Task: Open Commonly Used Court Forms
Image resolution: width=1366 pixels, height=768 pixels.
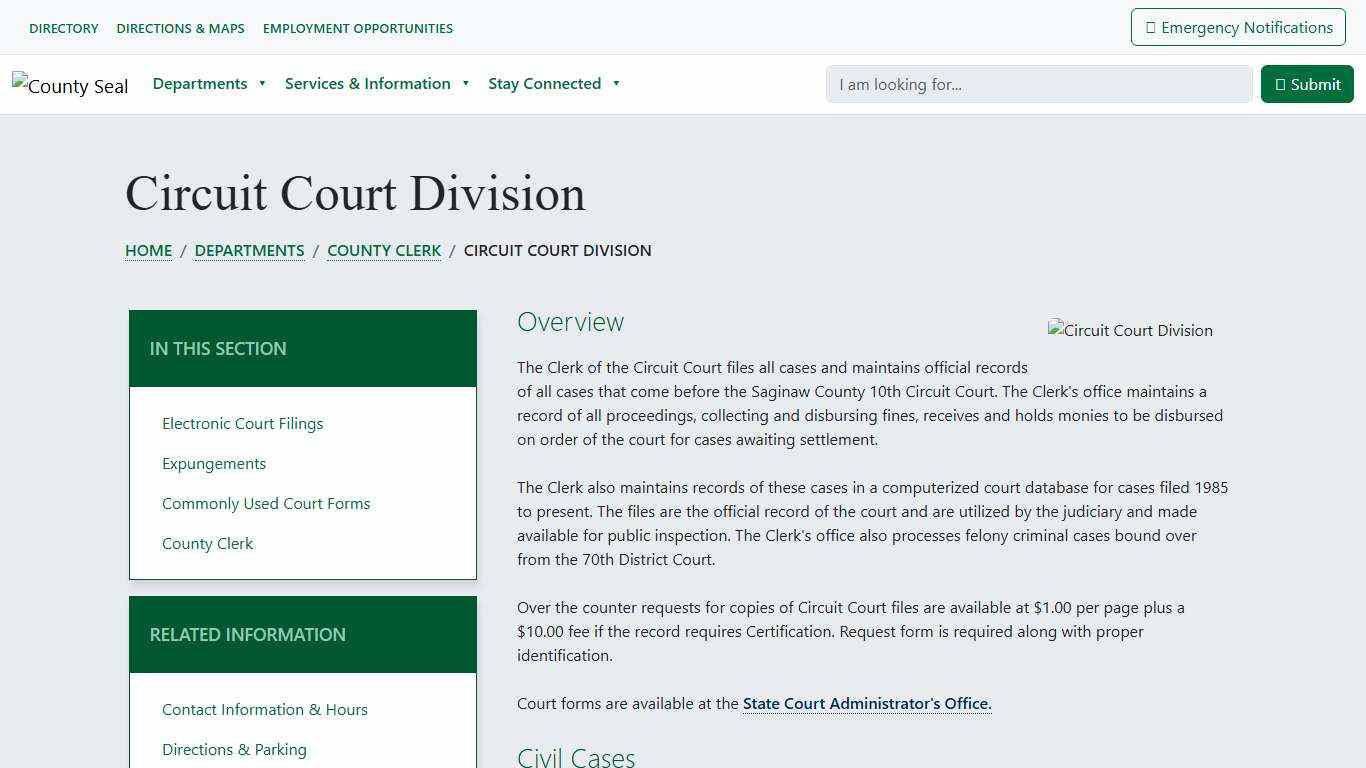Action: [x=266, y=503]
